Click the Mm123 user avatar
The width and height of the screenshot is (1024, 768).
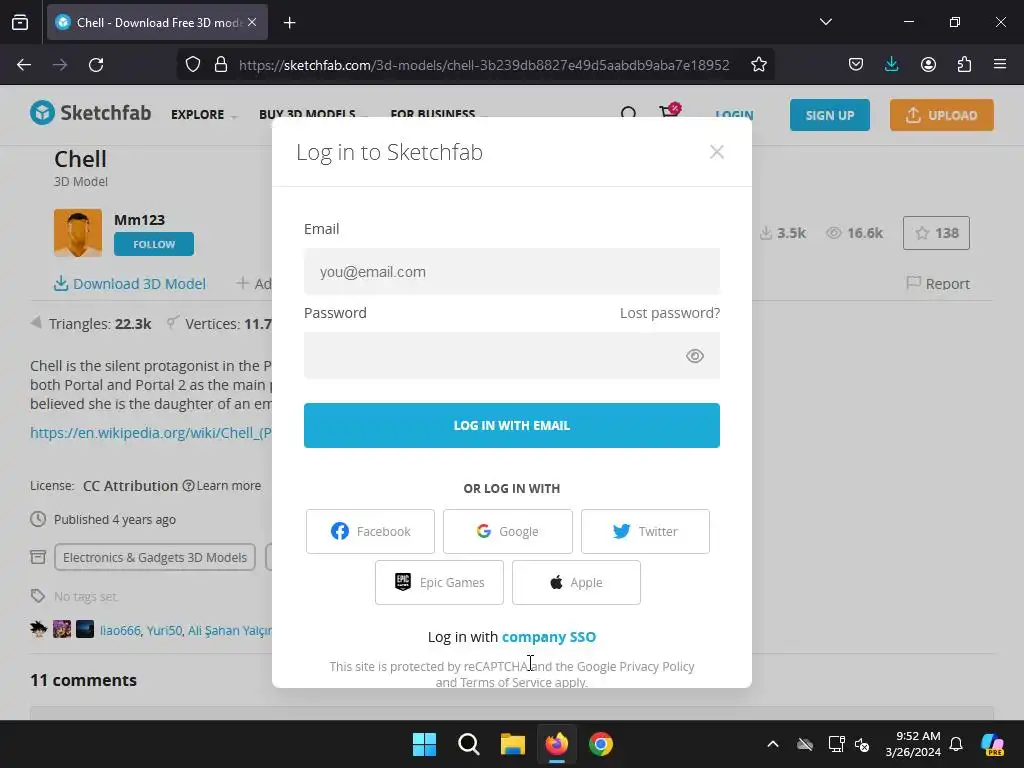tap(78, 232)
